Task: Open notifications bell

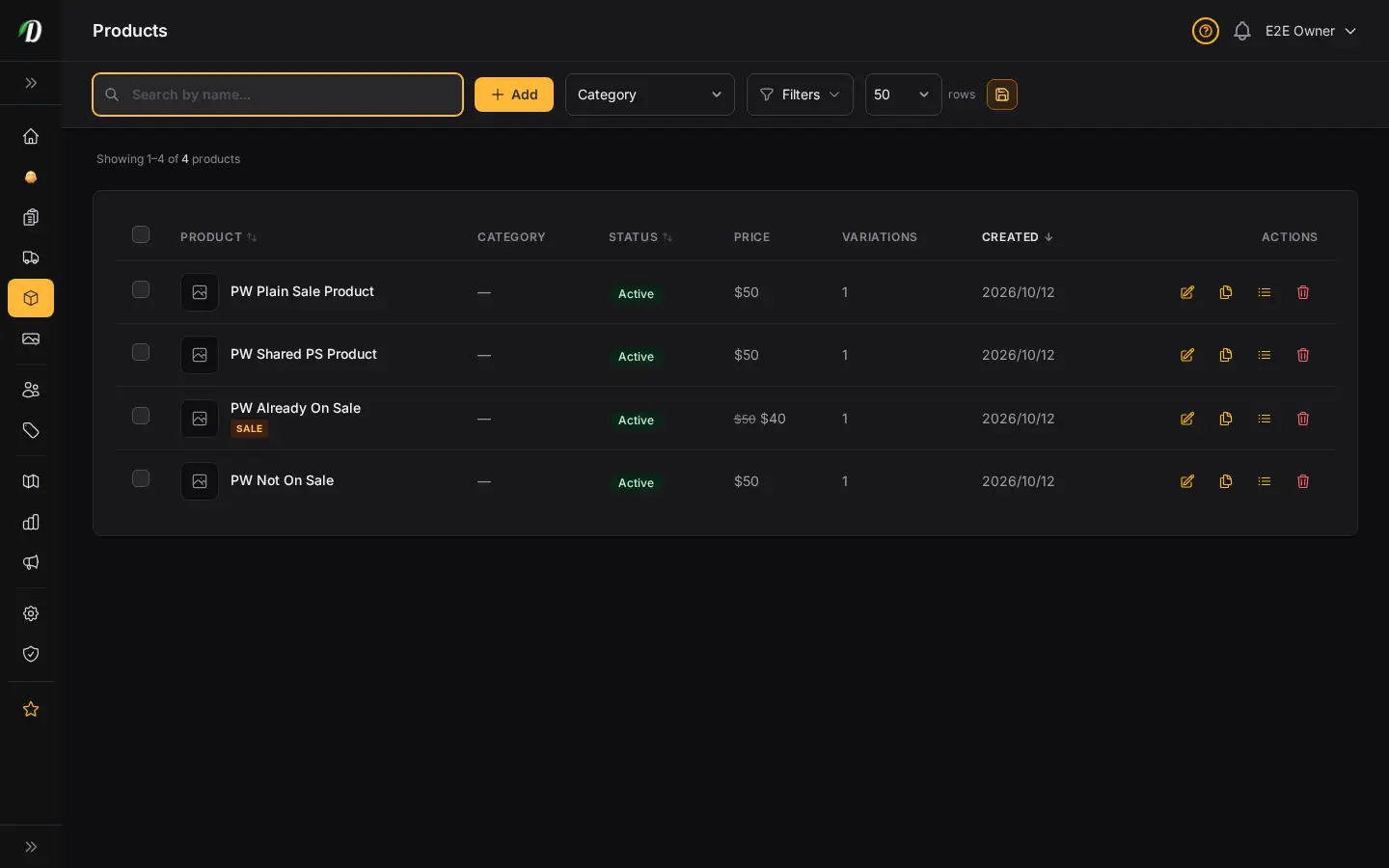Action: pos(1242,31)
